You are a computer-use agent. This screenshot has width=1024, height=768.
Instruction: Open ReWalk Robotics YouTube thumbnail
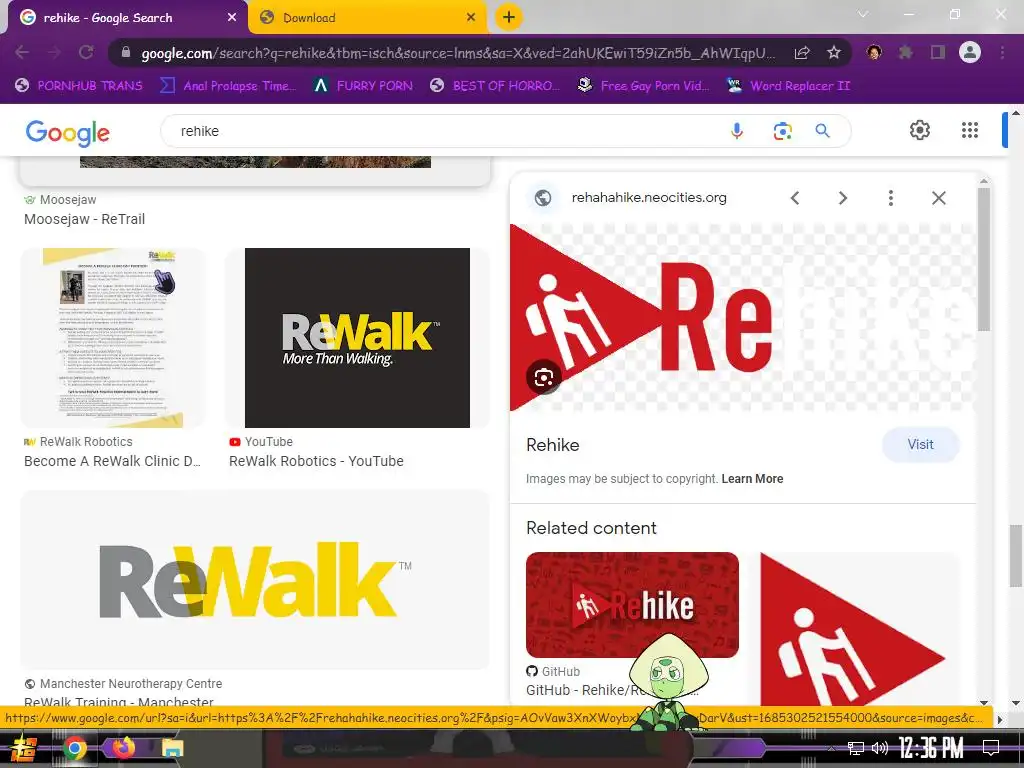click(x=357, y=338)
